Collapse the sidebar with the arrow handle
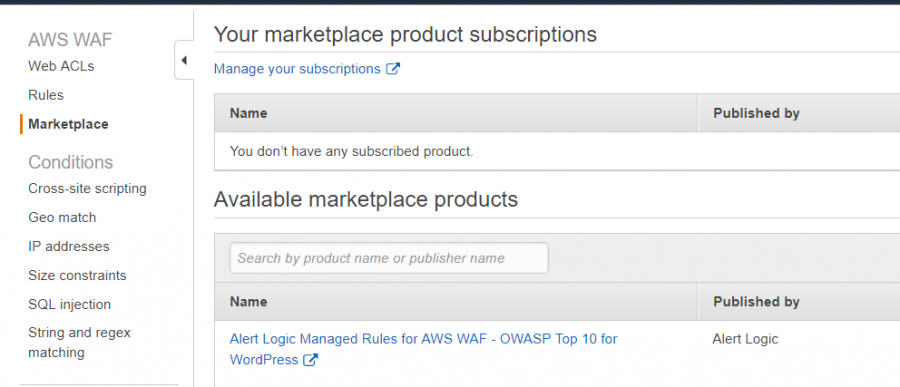 pos(184,60)
